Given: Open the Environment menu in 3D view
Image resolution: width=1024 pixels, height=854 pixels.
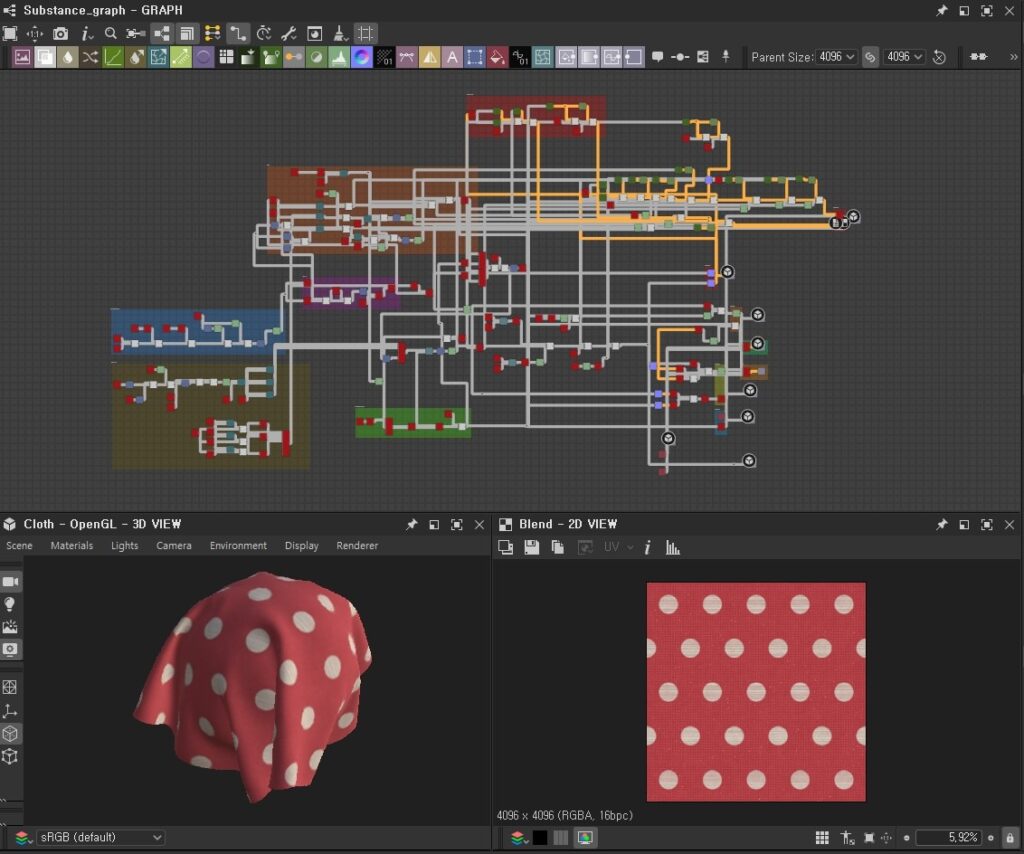Looking at the screenshot, I should (238, 546).
